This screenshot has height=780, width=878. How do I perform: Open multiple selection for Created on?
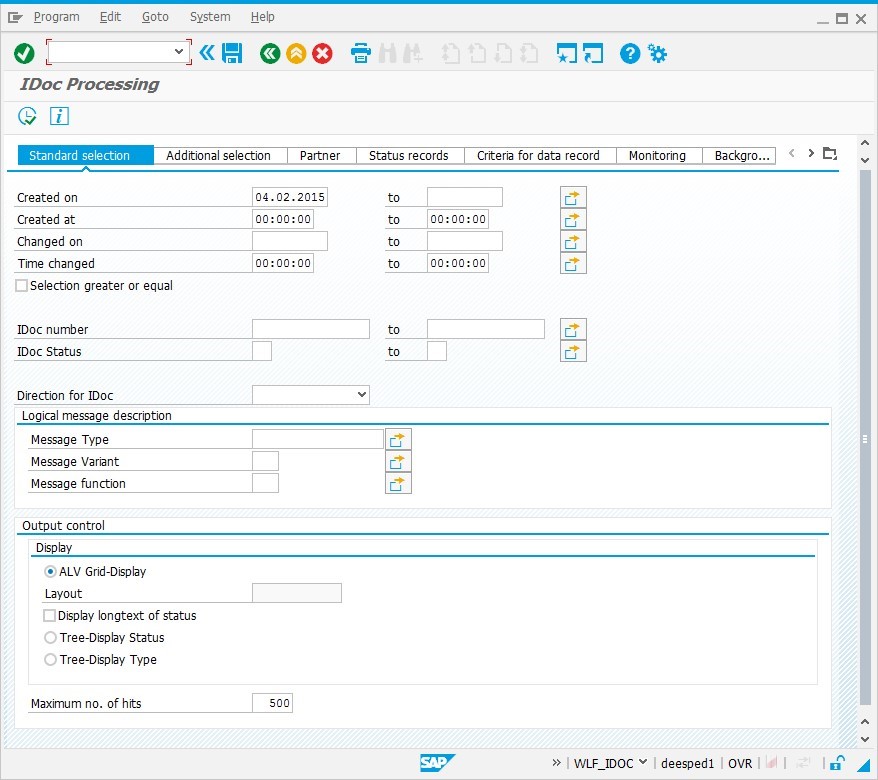coord(572,197)
